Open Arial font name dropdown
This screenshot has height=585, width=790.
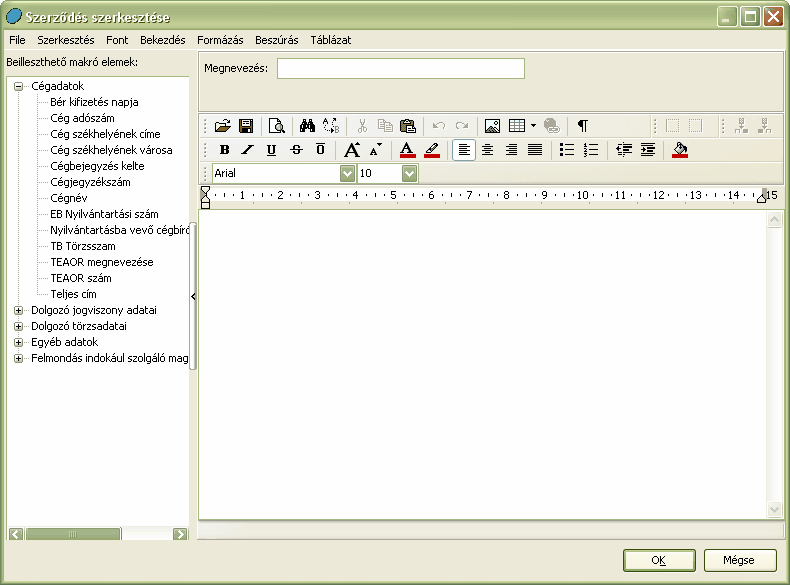point(347,173)
